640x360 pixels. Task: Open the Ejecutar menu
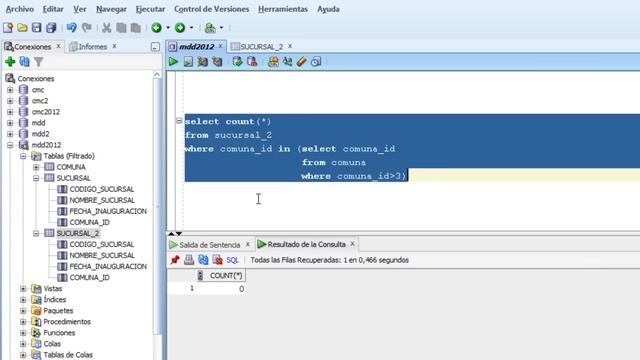[150, 9]
